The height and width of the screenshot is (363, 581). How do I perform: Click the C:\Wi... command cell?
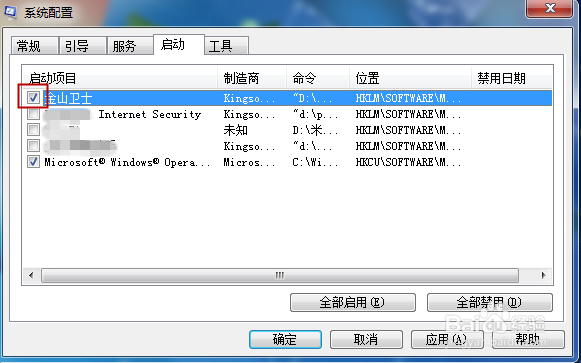(x=315, y=162)
